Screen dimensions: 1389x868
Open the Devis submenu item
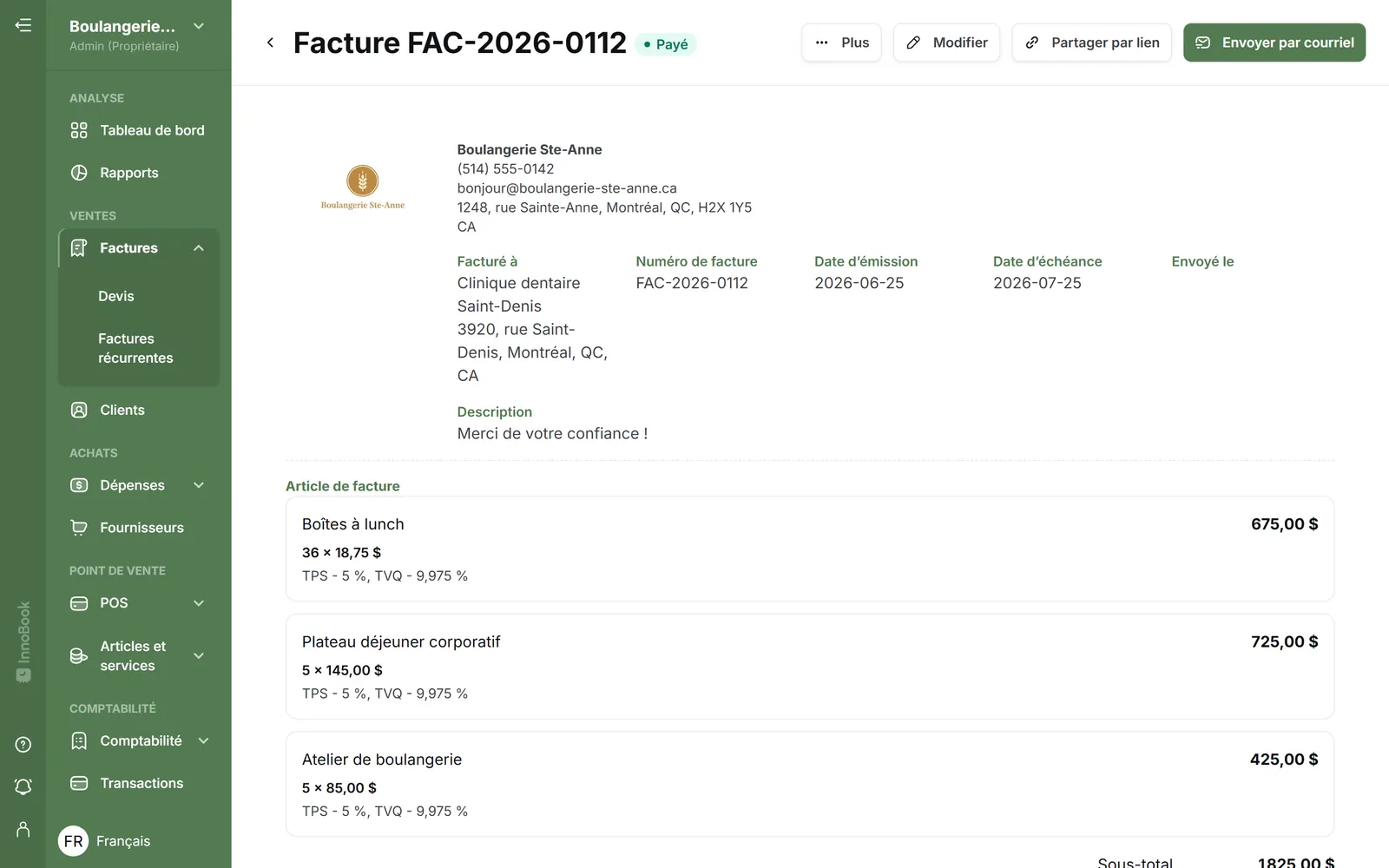point(116,296)
